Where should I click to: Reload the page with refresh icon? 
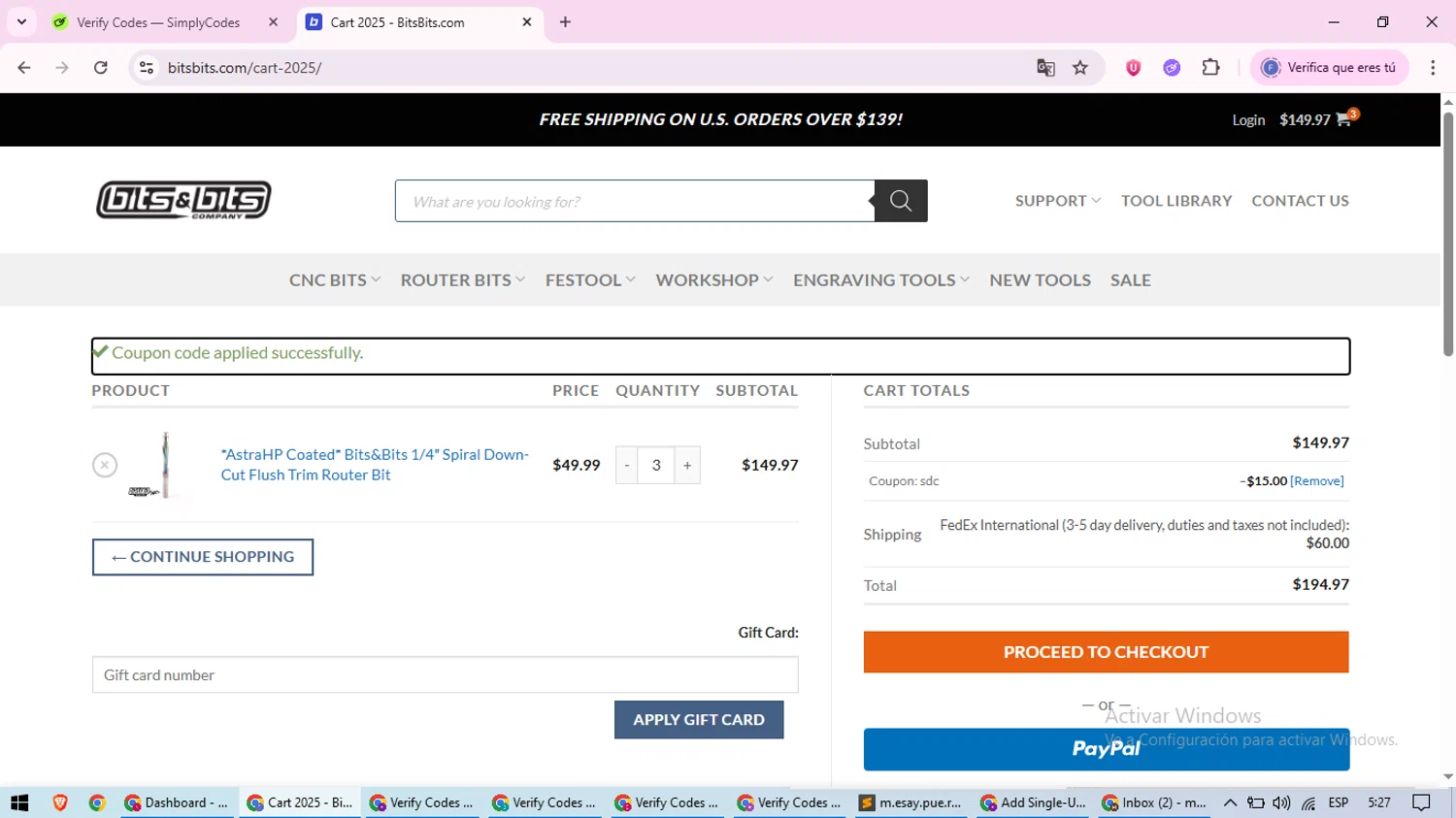[101, 68]
